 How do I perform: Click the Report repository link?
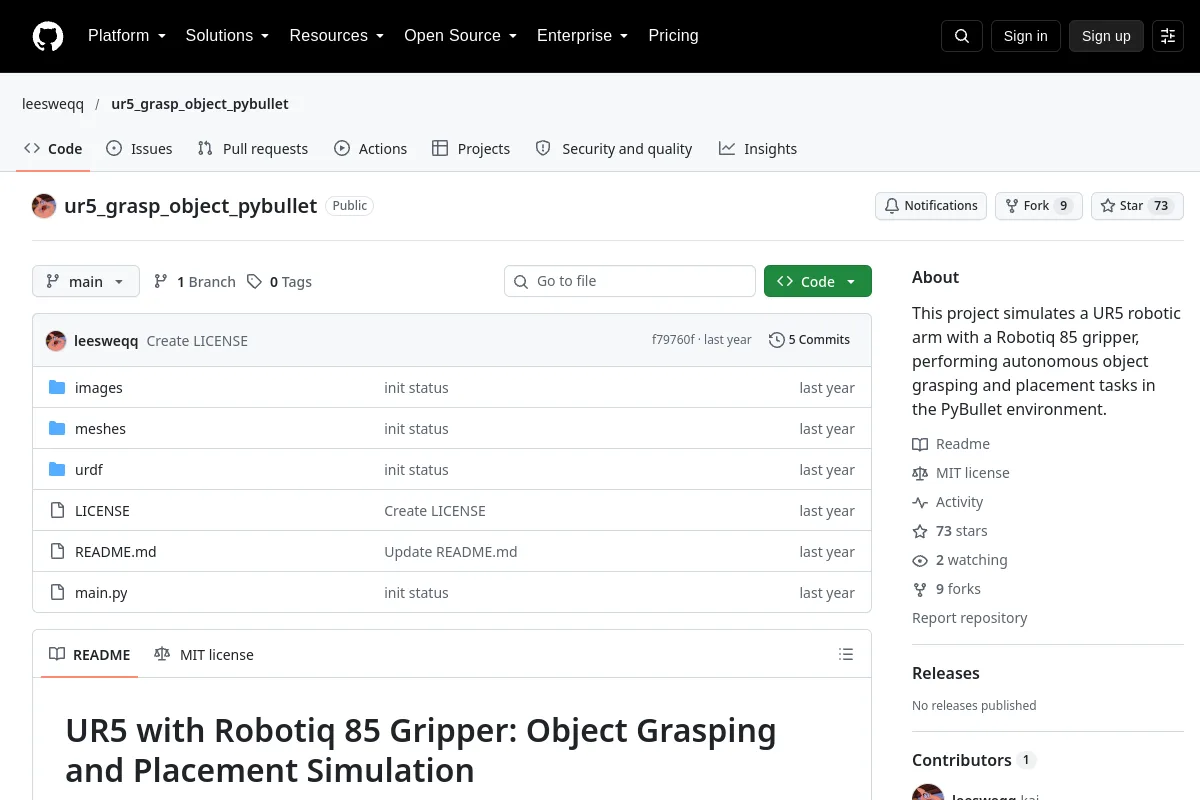click(x=970, y=618)
